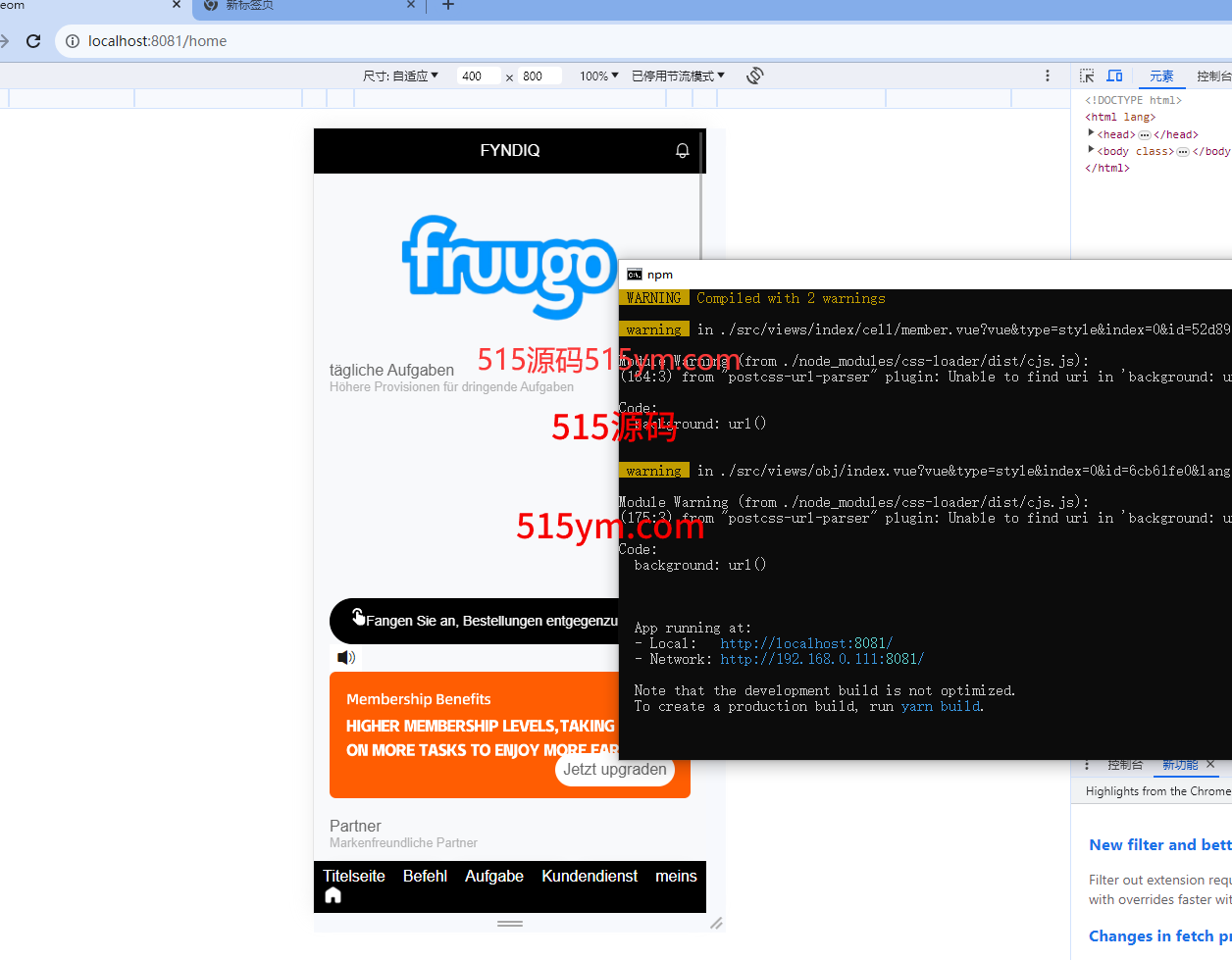
Task: Select the inspect element picker icon
Action: point(1087,76)
